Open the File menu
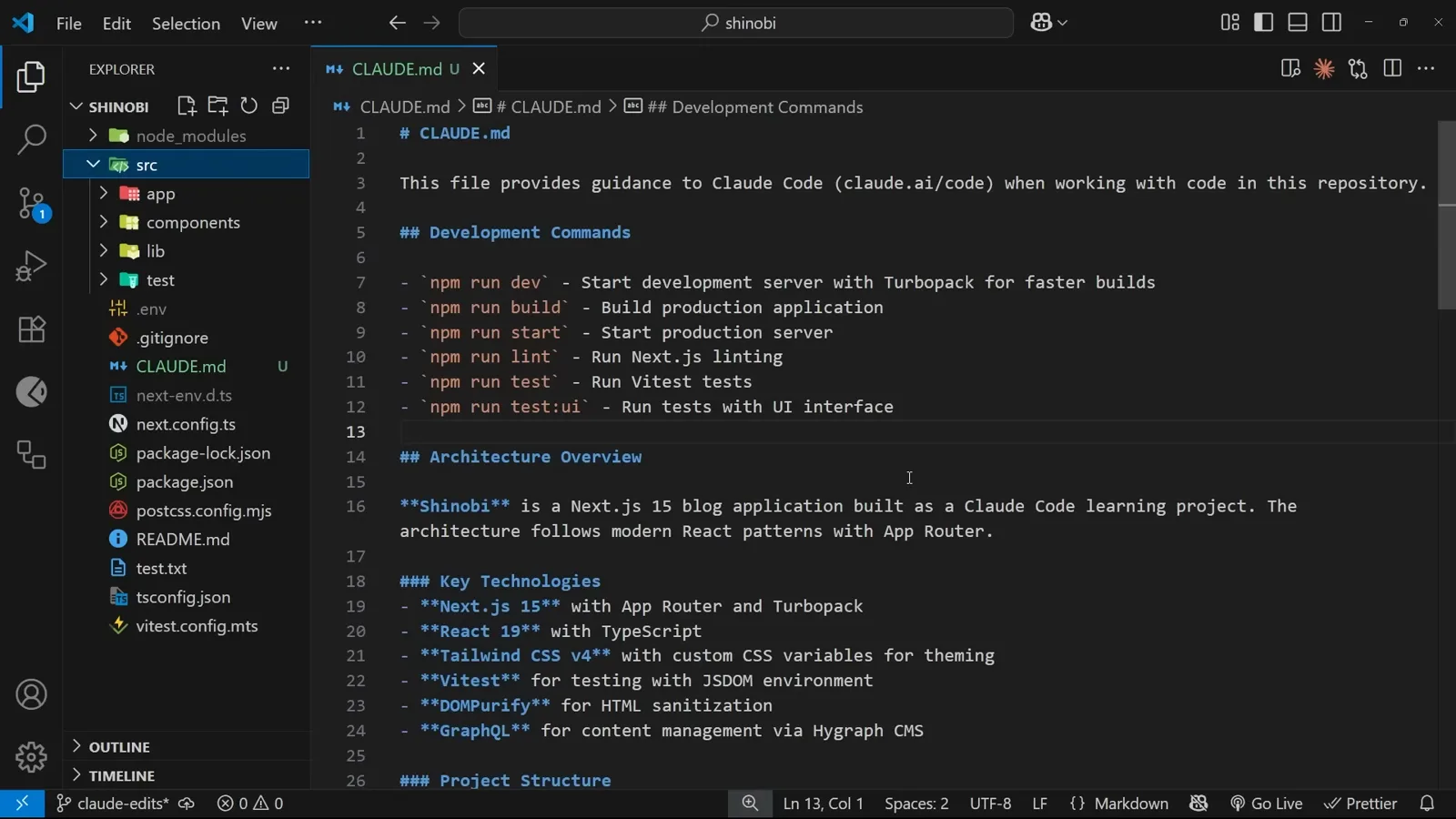This screenshot has height=819, width=1456. click(69, 23)
